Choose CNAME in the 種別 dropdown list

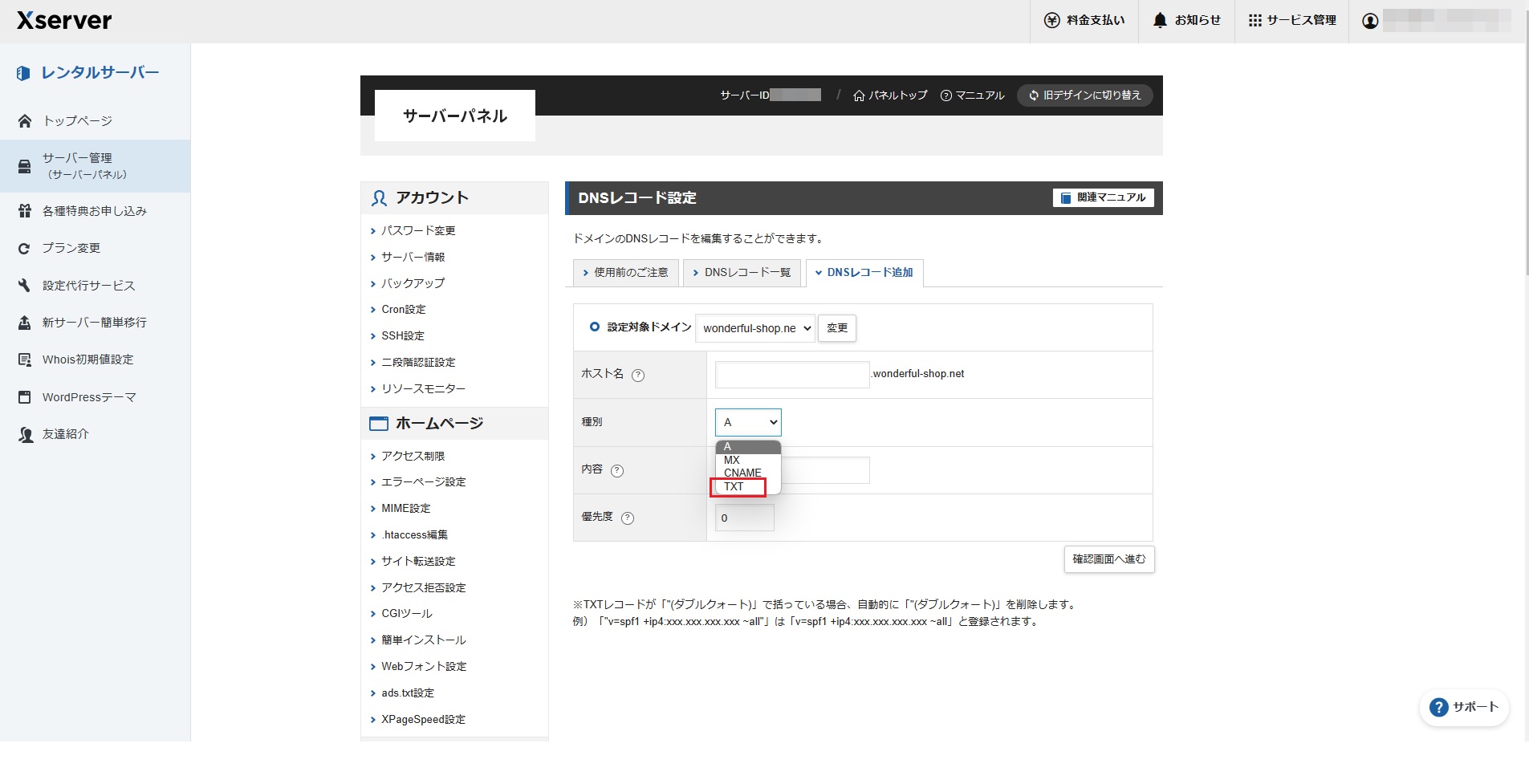tap(742, 473)
